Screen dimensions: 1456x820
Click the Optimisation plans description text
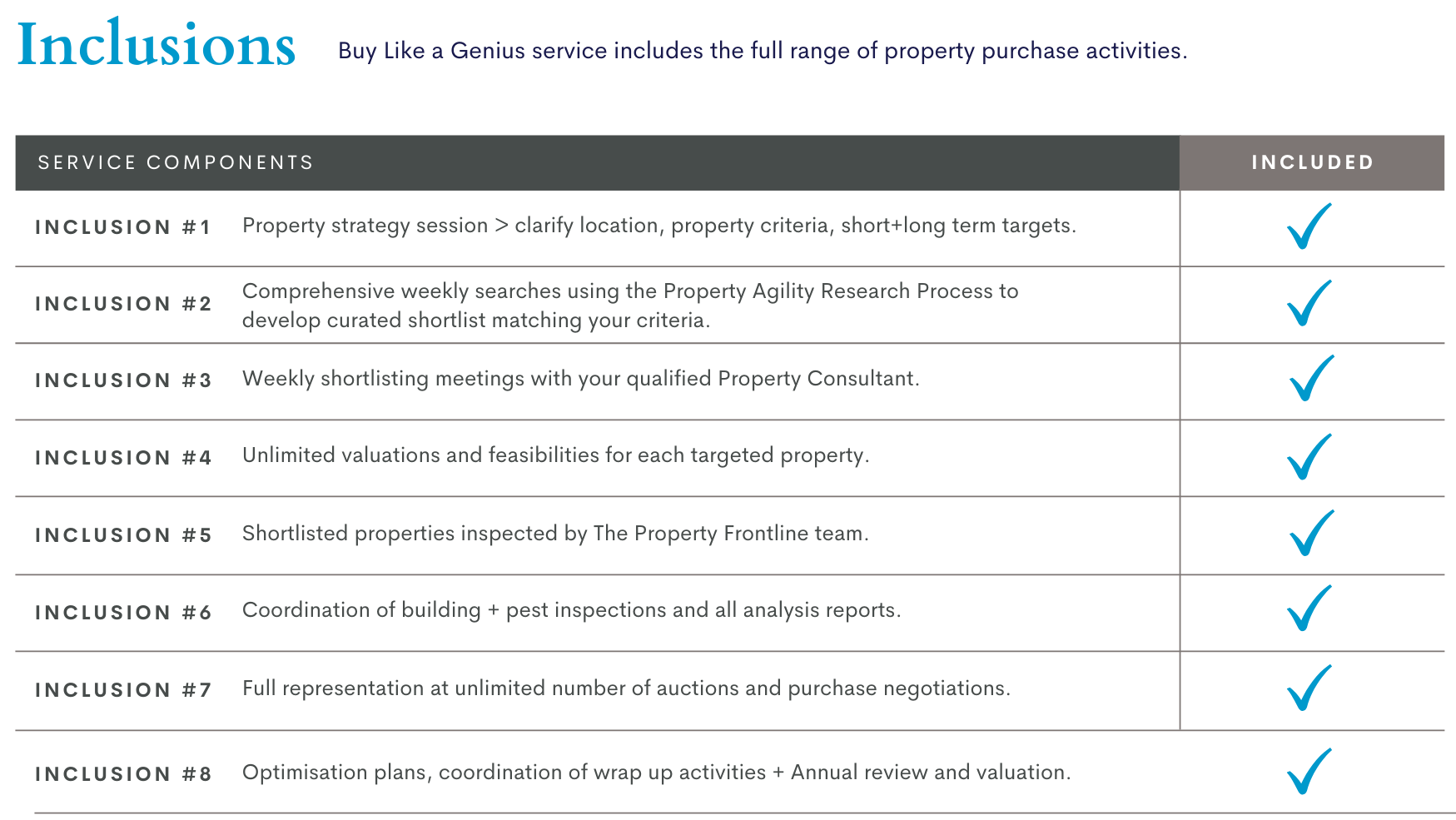[656, 773]
